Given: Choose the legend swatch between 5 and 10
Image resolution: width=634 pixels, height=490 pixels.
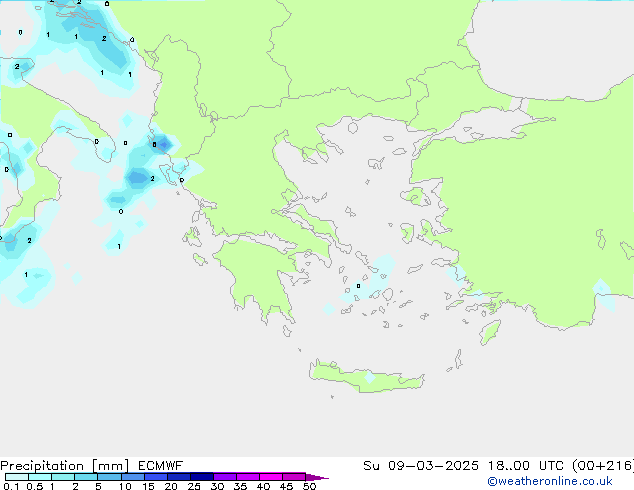Looking at the screenshot, I should (109, 477).
